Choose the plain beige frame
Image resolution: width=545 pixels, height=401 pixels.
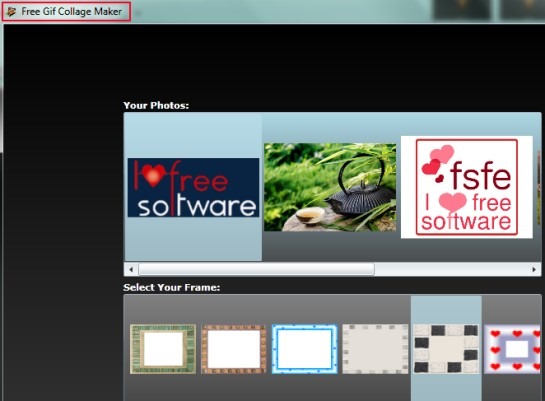tap(375, 349)
